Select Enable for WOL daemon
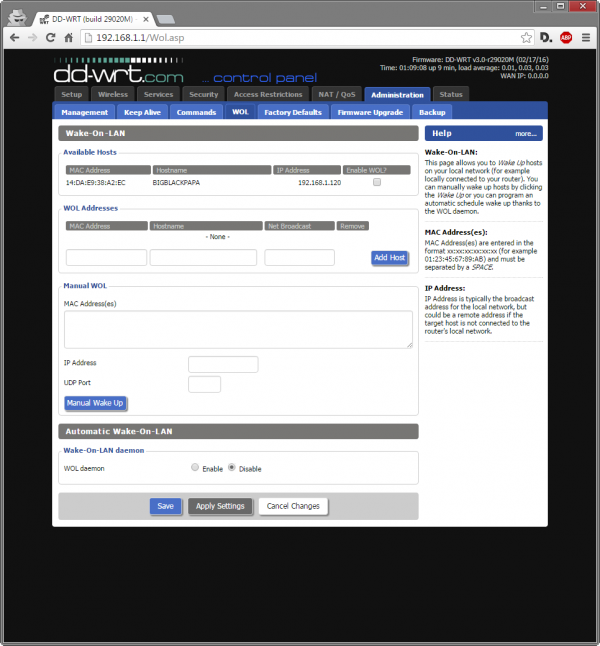 [x=195, y=467]
